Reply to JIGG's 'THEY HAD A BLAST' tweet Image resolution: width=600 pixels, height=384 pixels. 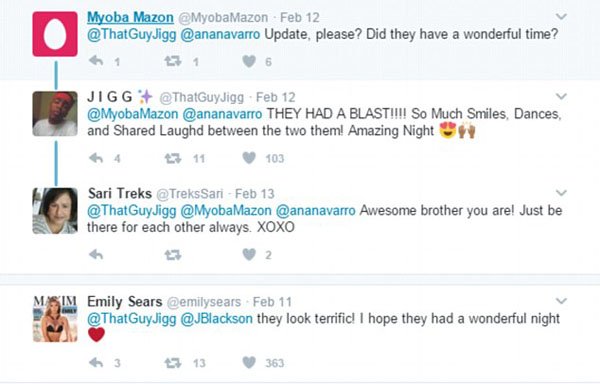click(96, 158)
